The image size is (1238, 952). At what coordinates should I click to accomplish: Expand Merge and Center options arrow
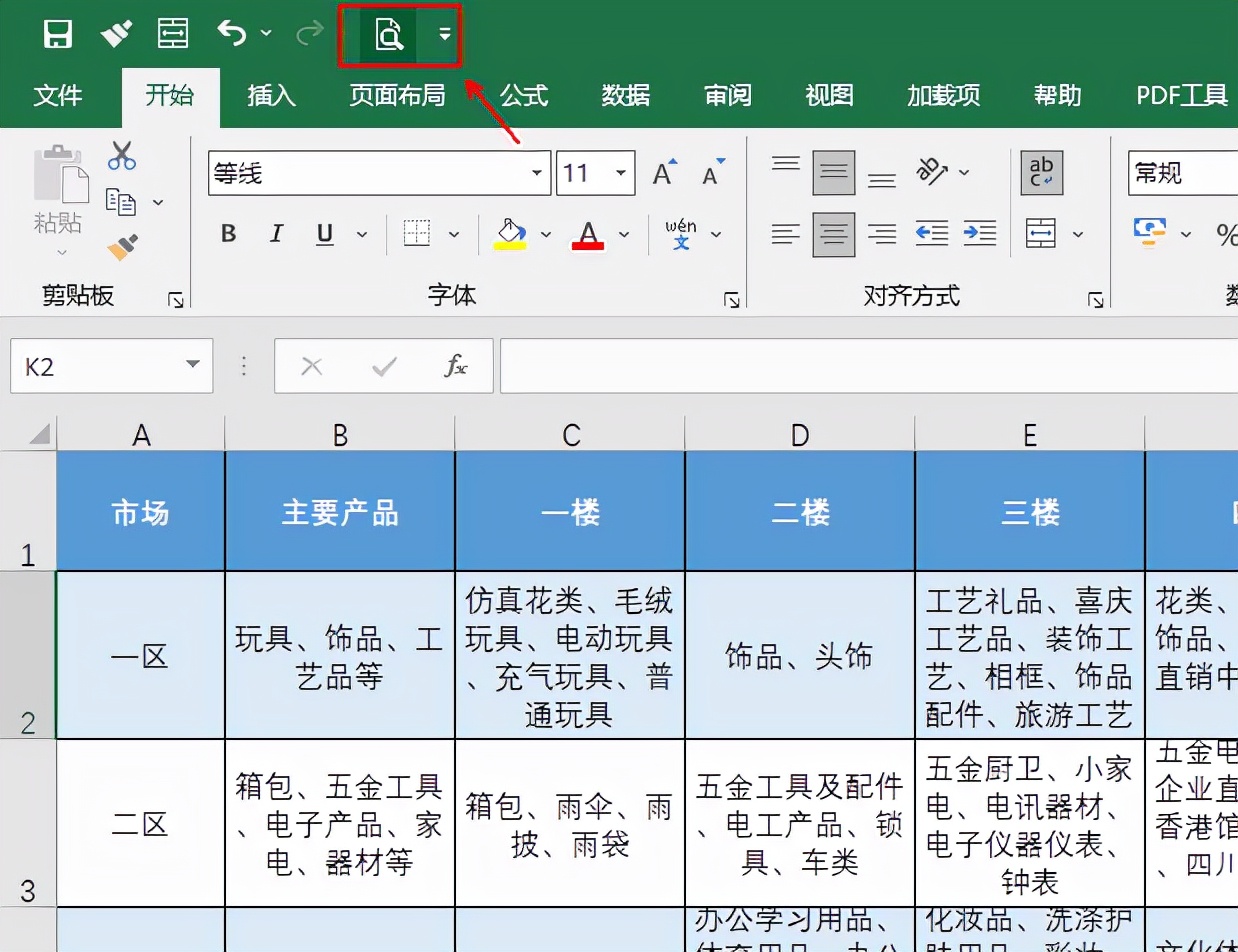coord(1078,235)
